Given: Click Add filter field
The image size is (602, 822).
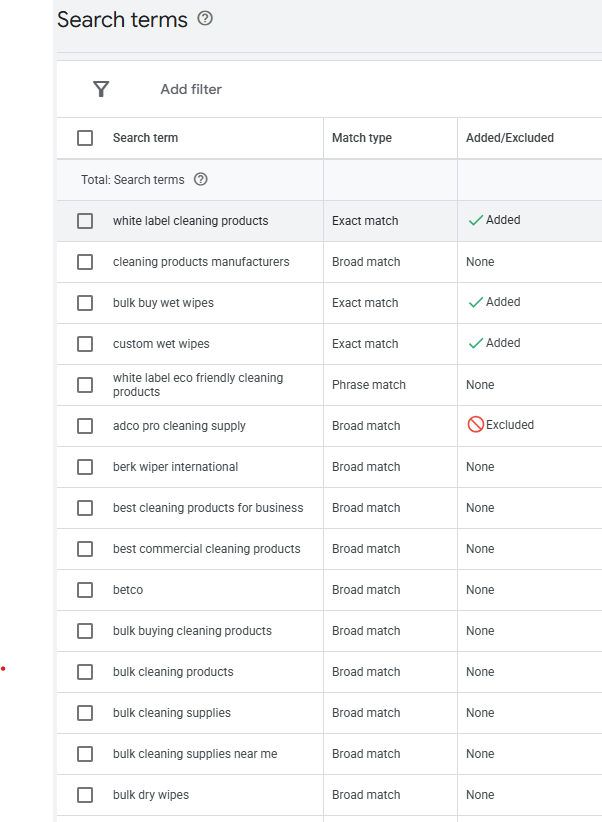Looking at the screenshot, I should (191, 89).
